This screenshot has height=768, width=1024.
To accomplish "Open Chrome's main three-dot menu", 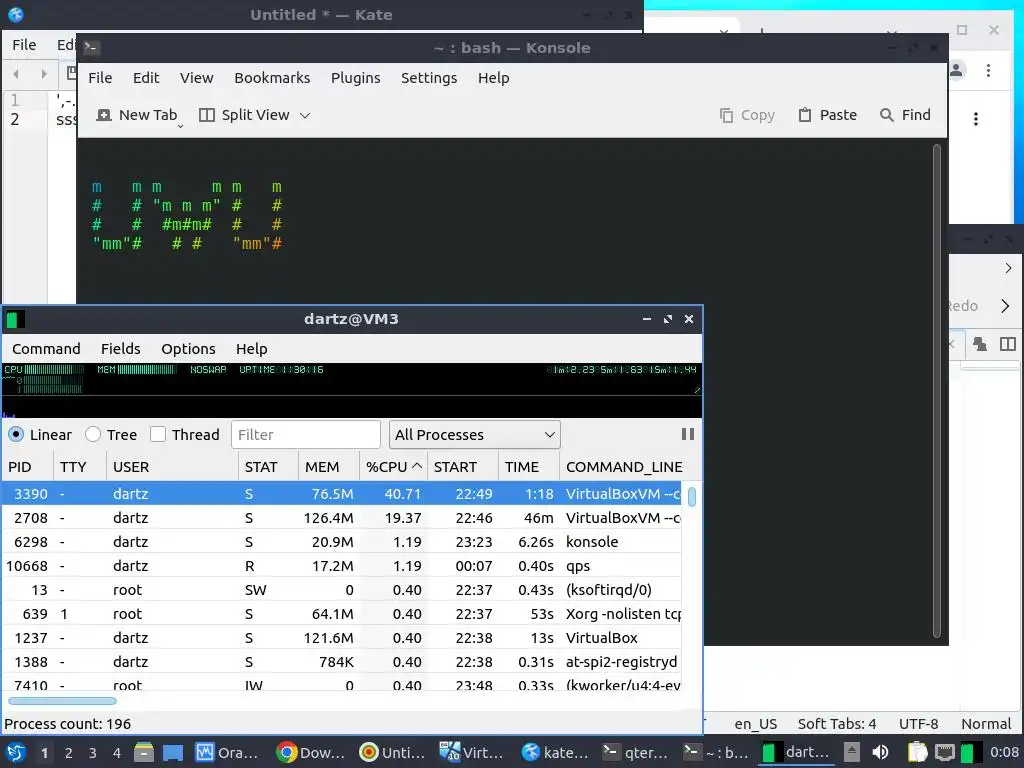I will pos(988,70).
